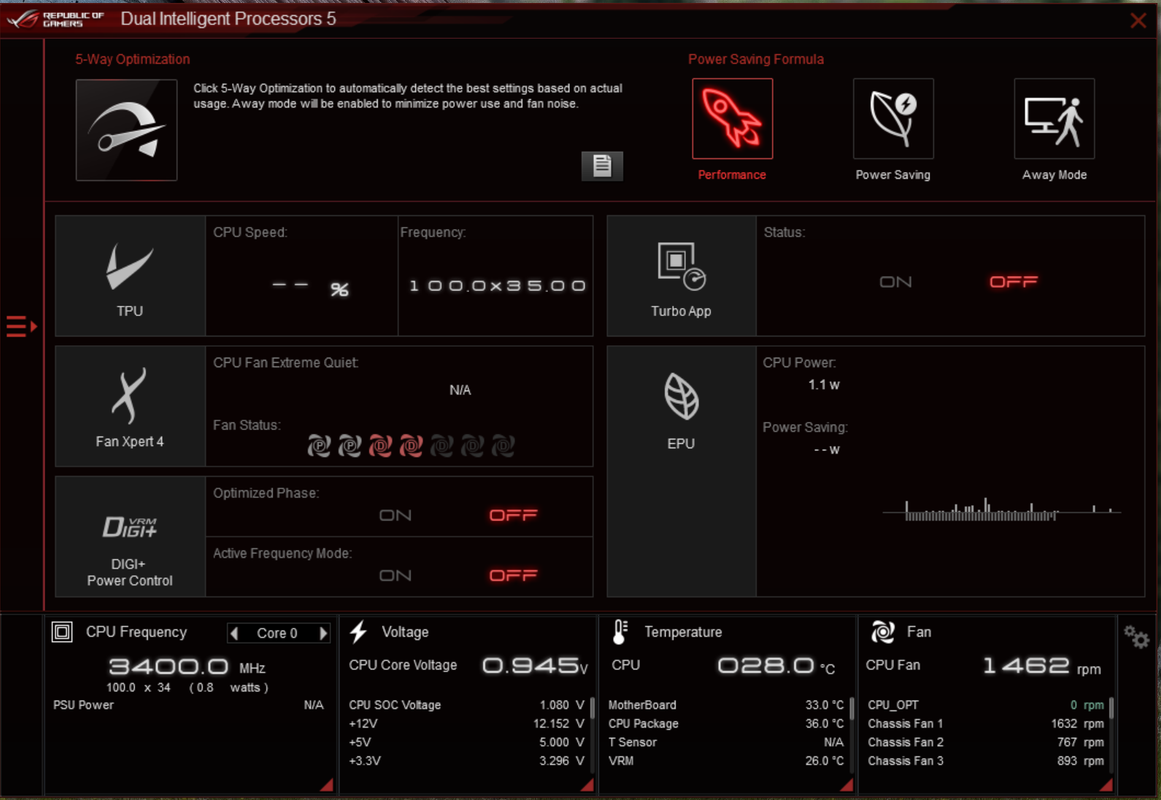The image size is (1161, 800).
Task: Expand the Temperature panel corner triangle
Action: tap(846, 784)
